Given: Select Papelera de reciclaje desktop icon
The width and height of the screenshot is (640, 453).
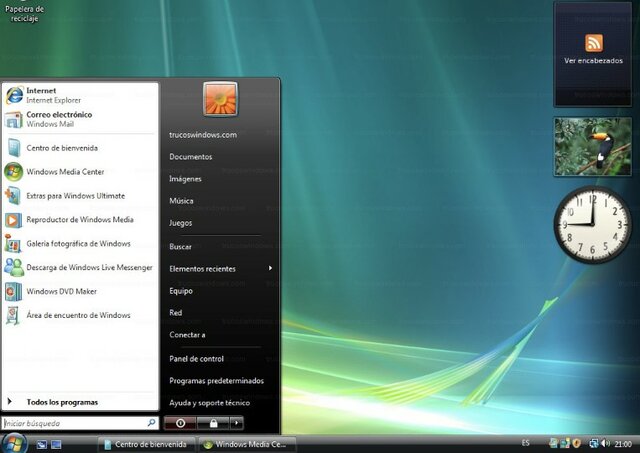Looking at the screenshot, I should [x=24, y=11].
